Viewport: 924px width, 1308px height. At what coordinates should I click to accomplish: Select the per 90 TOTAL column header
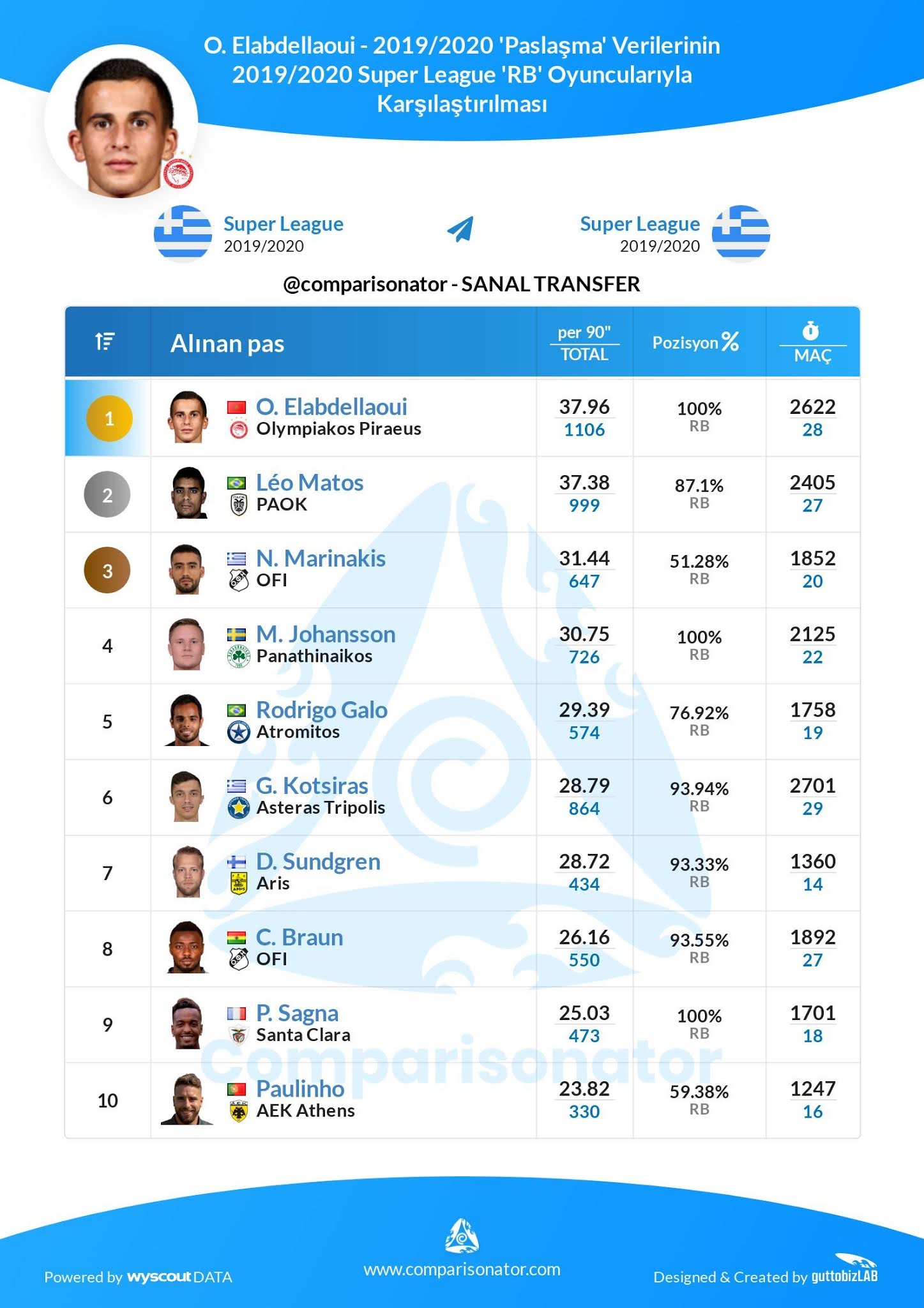(x=584, y=344)
